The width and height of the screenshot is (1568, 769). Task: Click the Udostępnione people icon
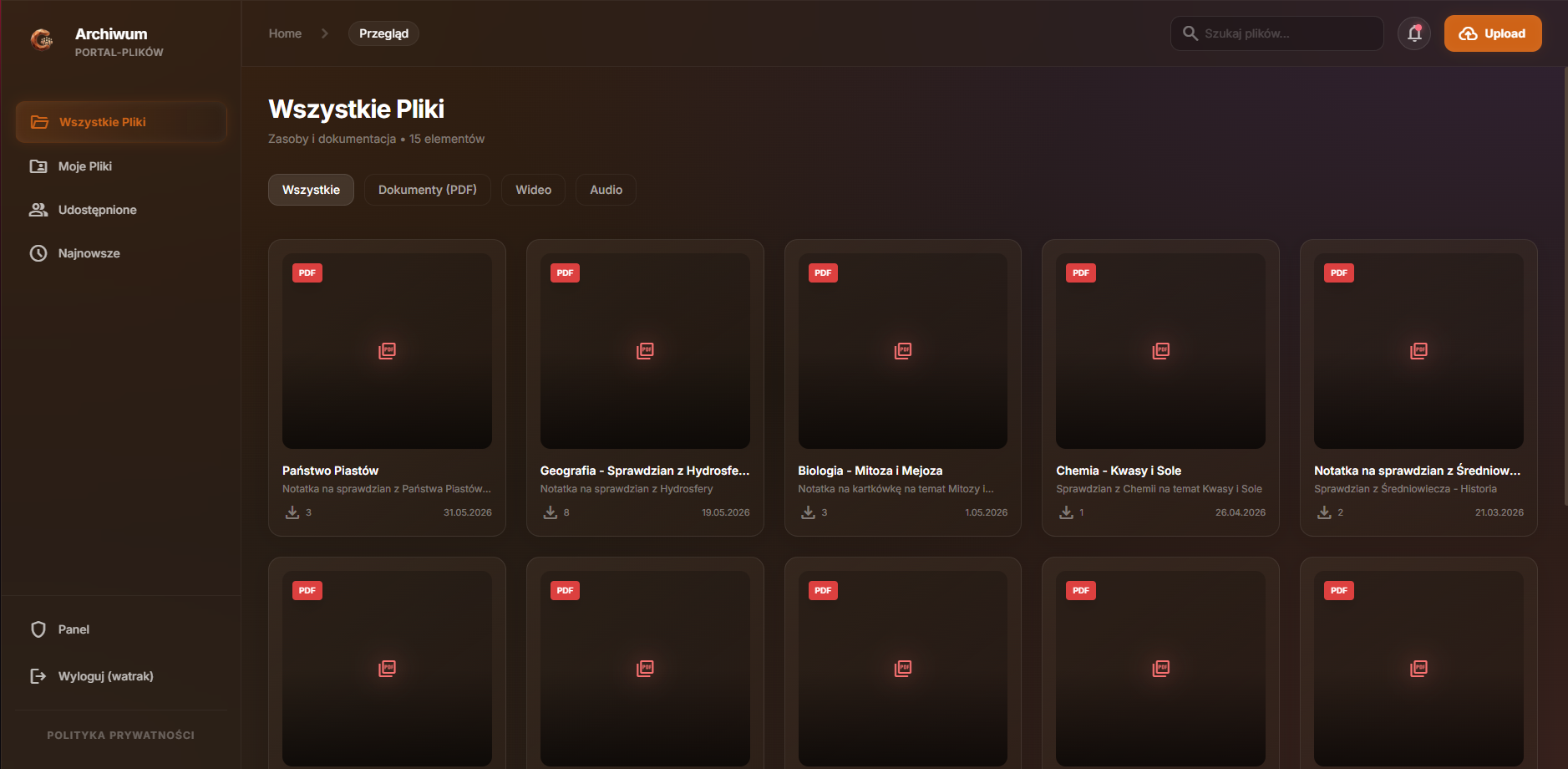coord(38,210)
